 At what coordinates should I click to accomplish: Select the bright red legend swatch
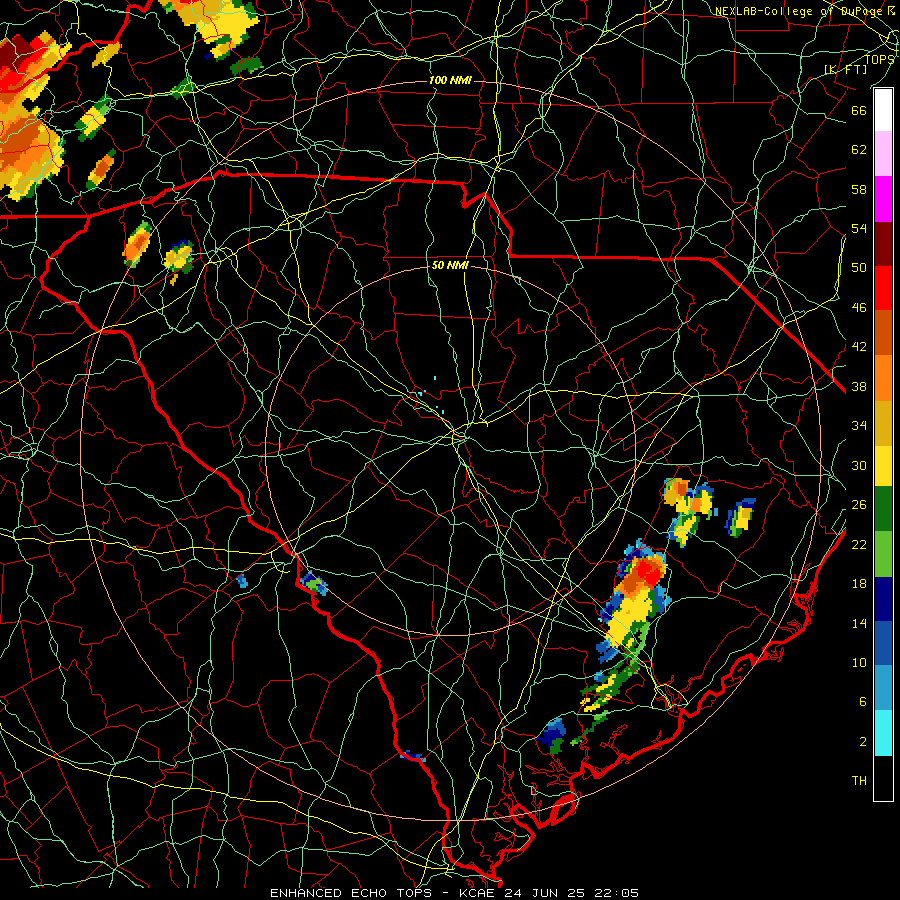coord(883,288)
